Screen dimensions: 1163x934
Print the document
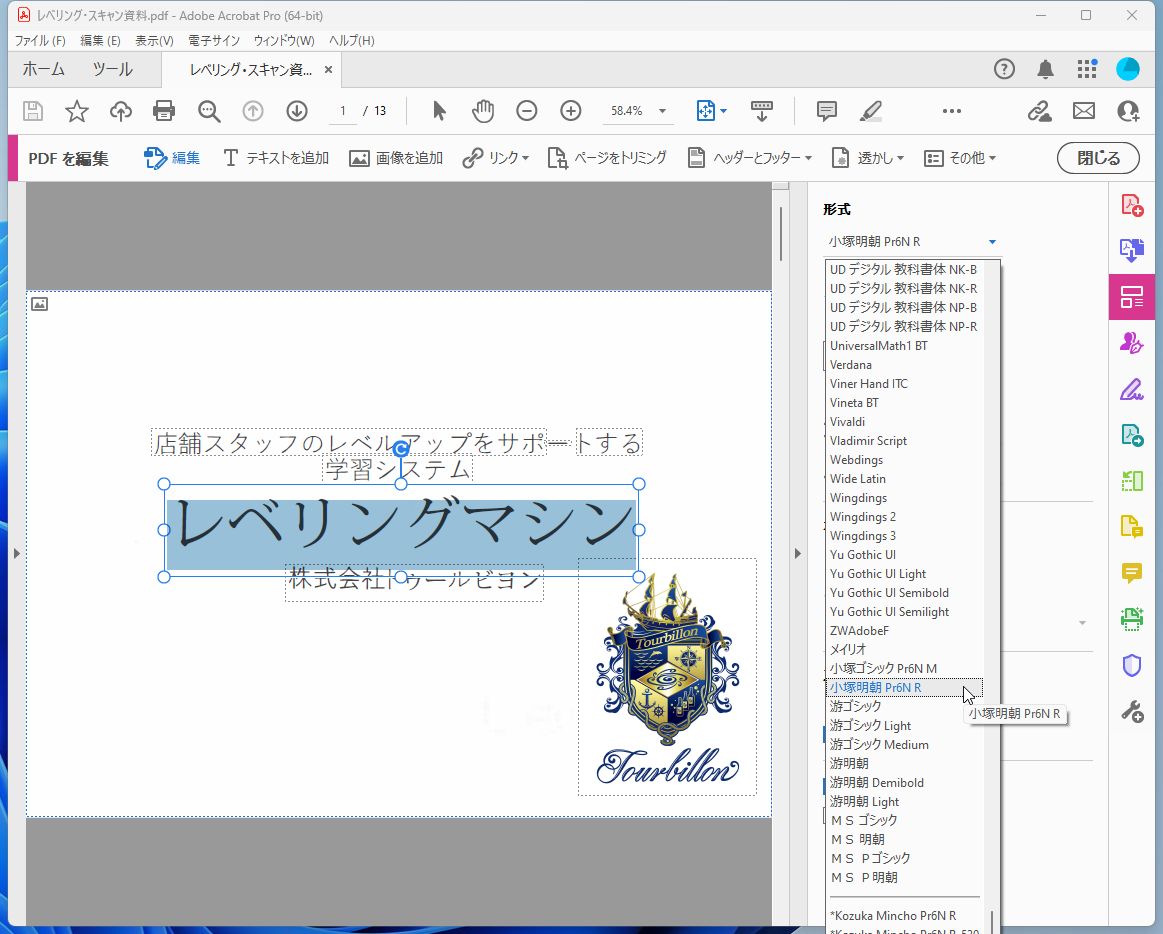pos(164,111)
